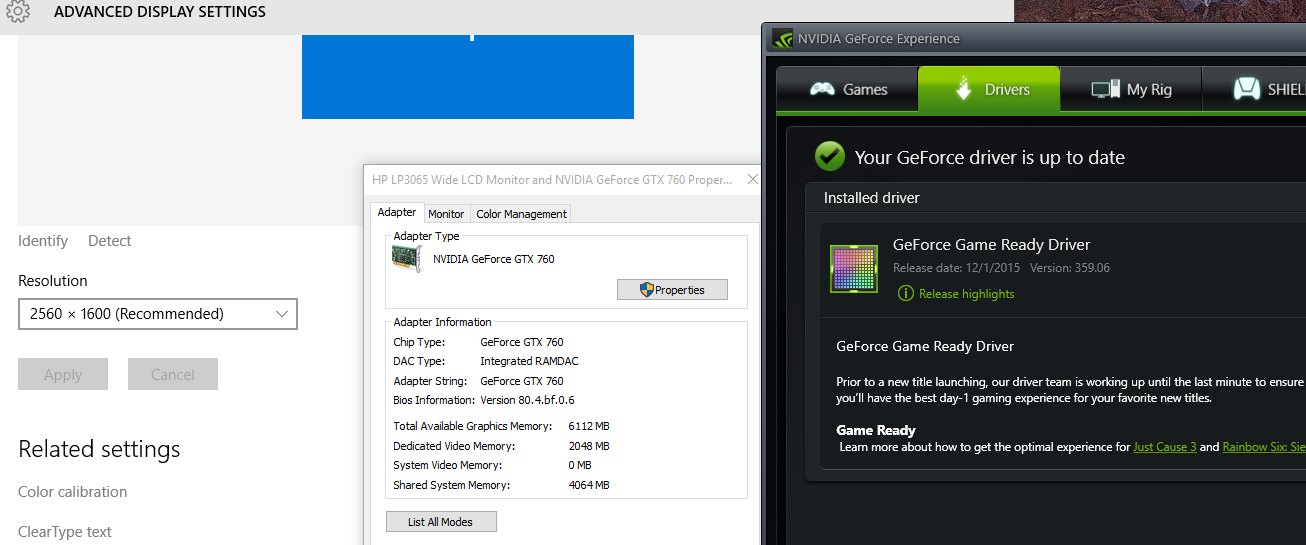This screenshot has width=1306, height=545.
Task: Open ClearType text under Related settings
Action: tap(65, 532)
